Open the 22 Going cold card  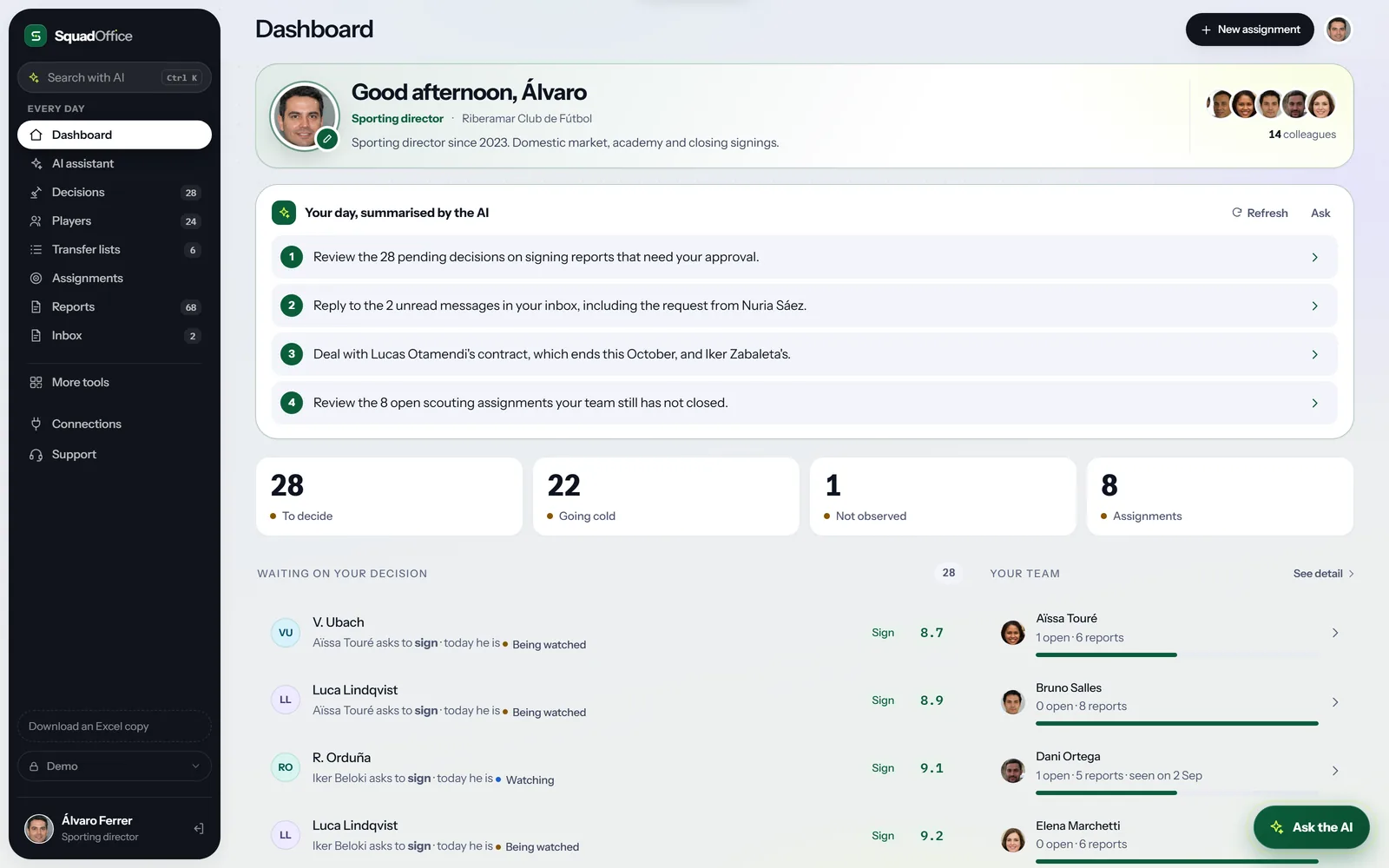(666, 496)
